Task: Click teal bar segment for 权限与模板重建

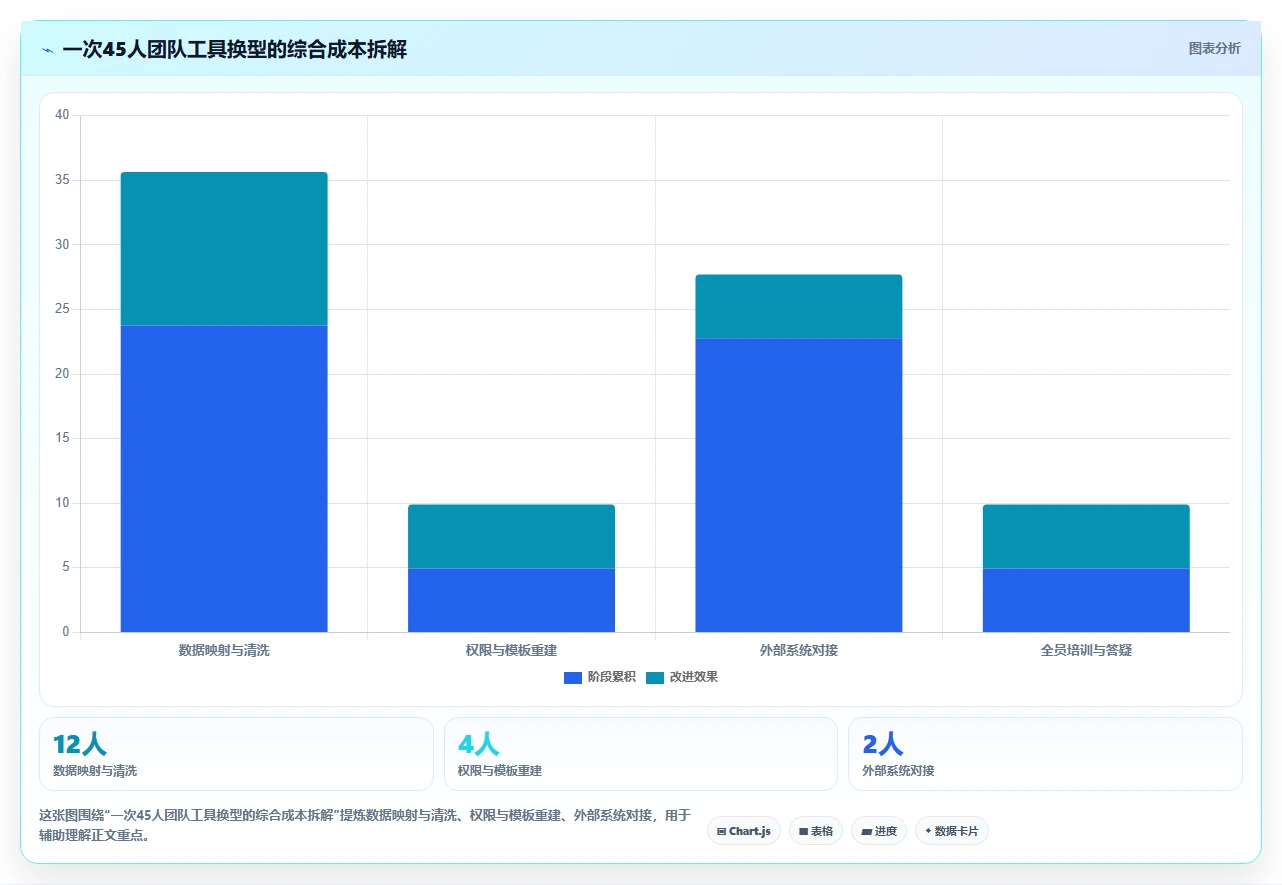Action: tap(511, 536)
